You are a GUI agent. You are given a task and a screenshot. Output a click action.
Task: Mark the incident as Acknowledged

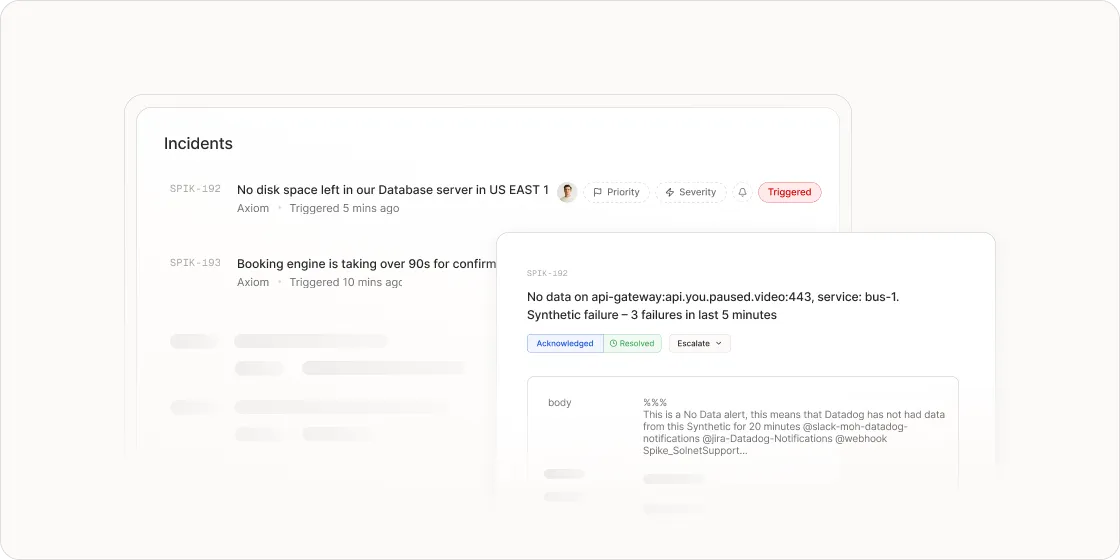pos(565,344)
